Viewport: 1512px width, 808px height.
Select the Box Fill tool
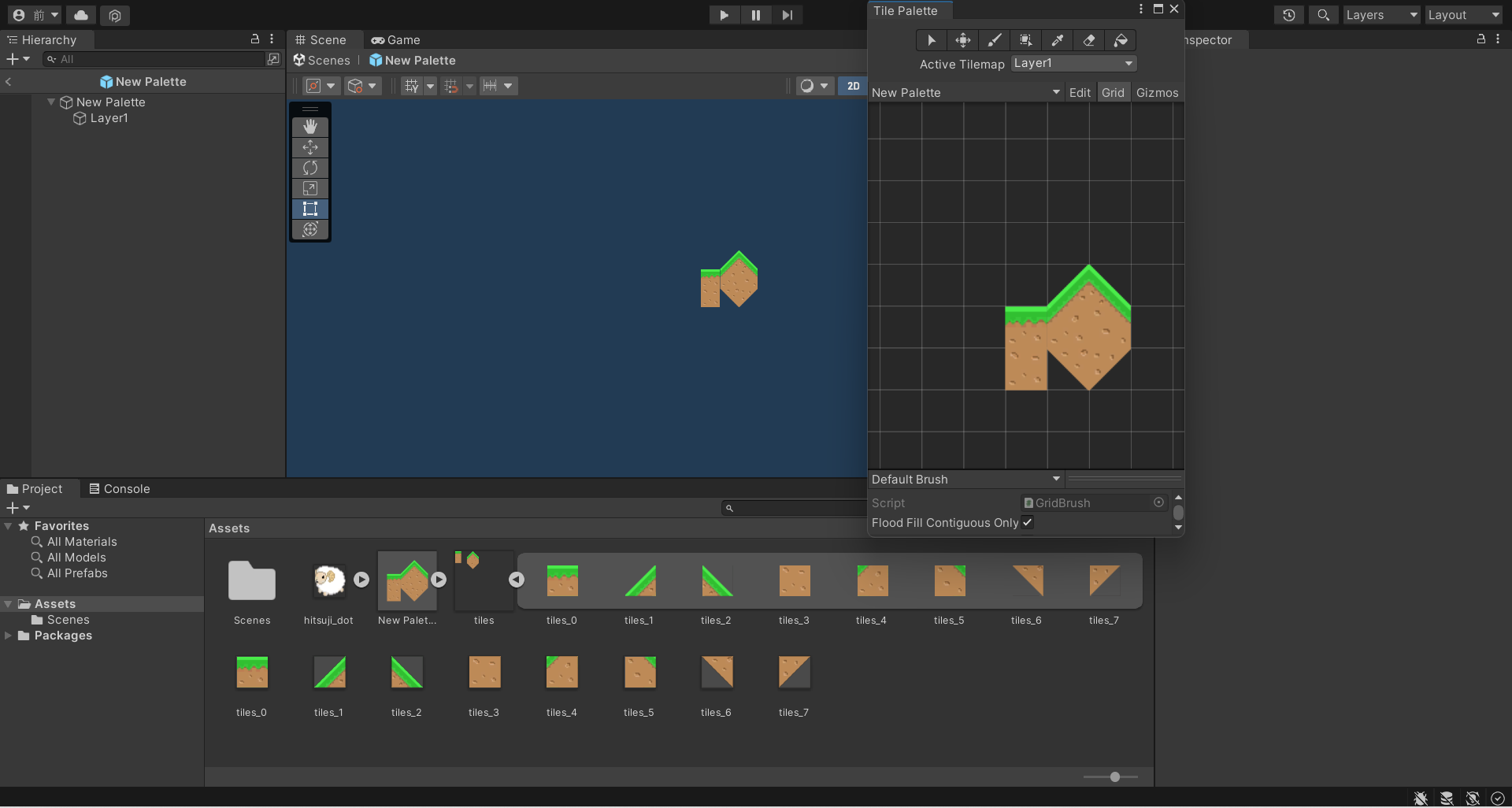[x=1026, y=40]
